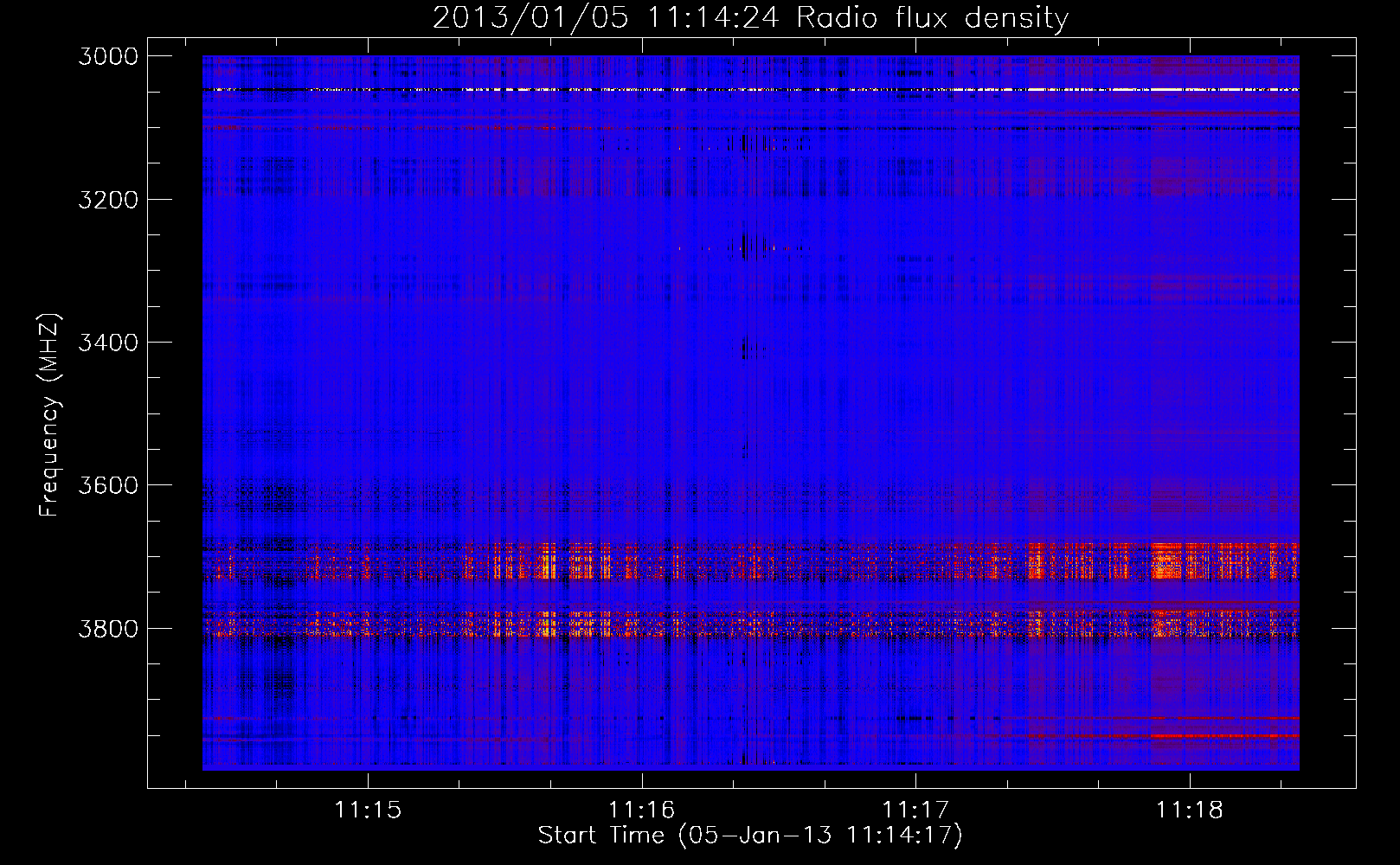Click the 'Frequency (MHZ)' axis label
The image size is (1400, 865).
click(x=49, y=415)
